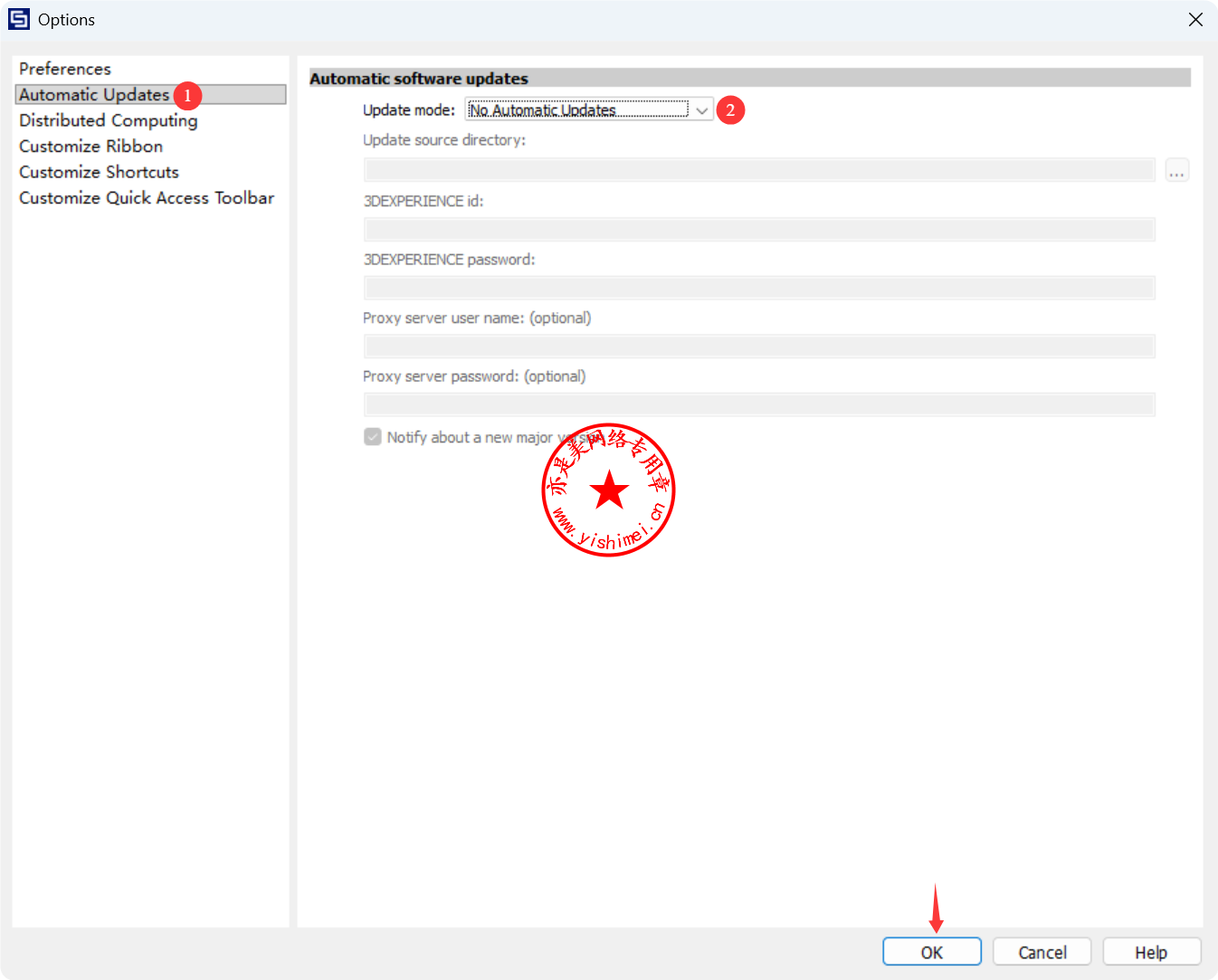This screenshot has width=1218, height=980.
Task: Click the 3DEXPERIENCE password field
Action: (x=758, y=288)
